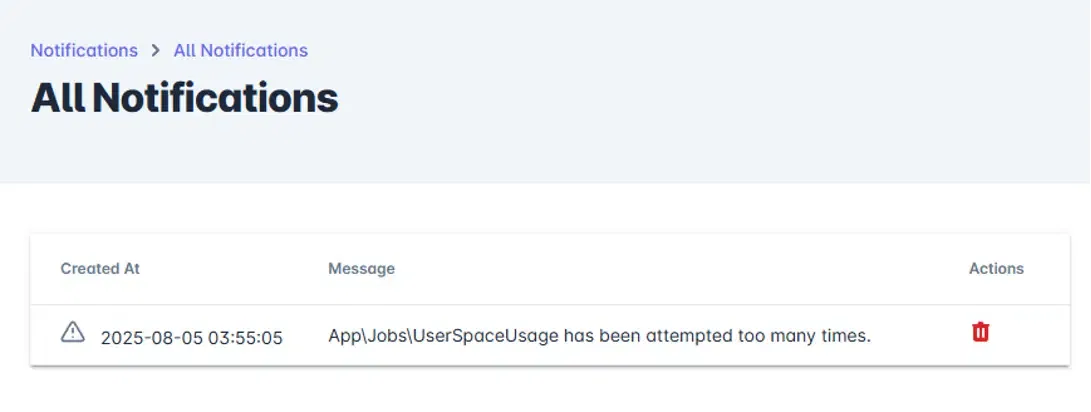This screenshot has height=412, width=1091.
Task: Click the warning triangle icon in the row
Action: pos(73,332)
